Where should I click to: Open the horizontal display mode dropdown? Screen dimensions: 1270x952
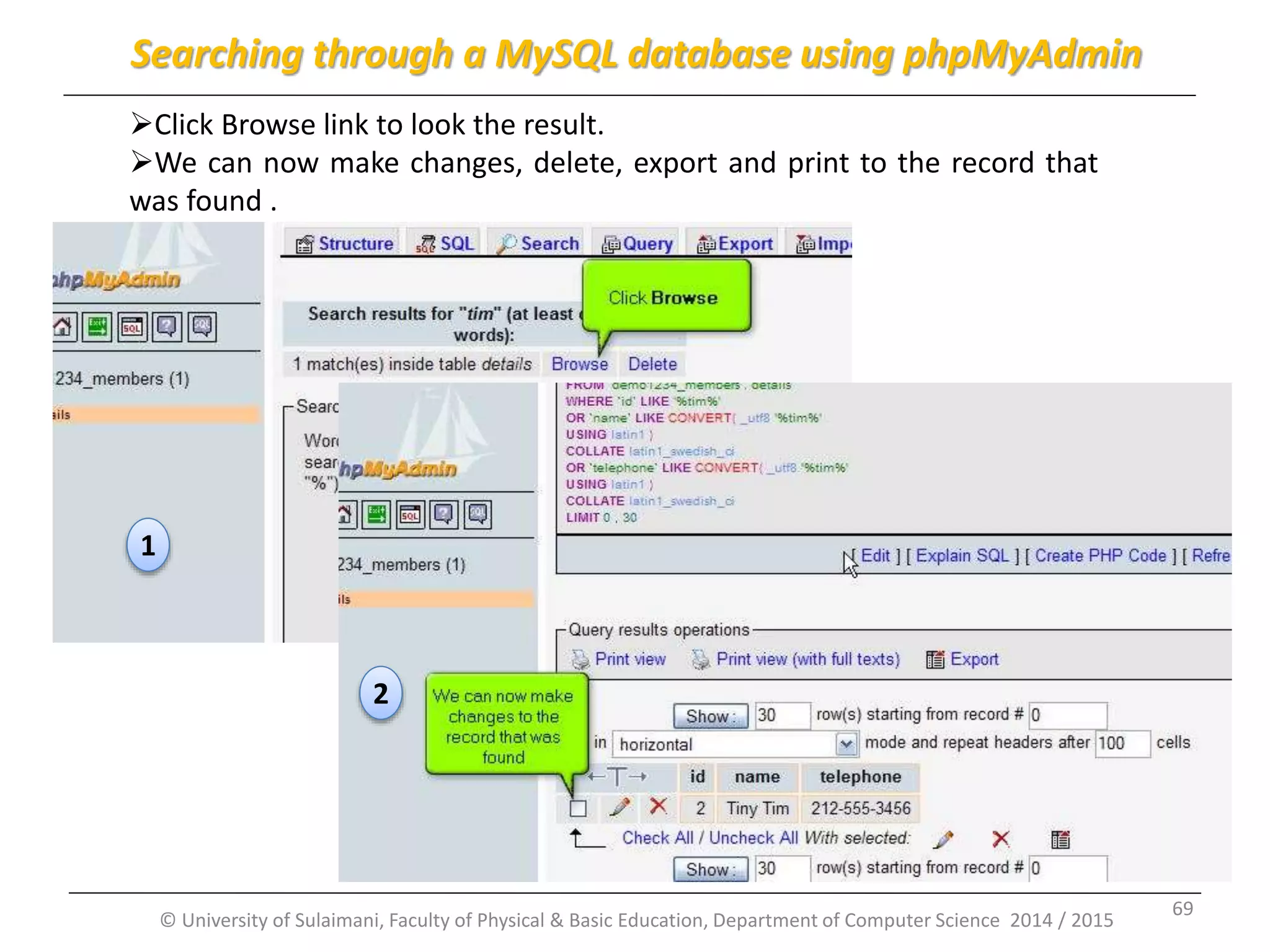tap(735, 744)
